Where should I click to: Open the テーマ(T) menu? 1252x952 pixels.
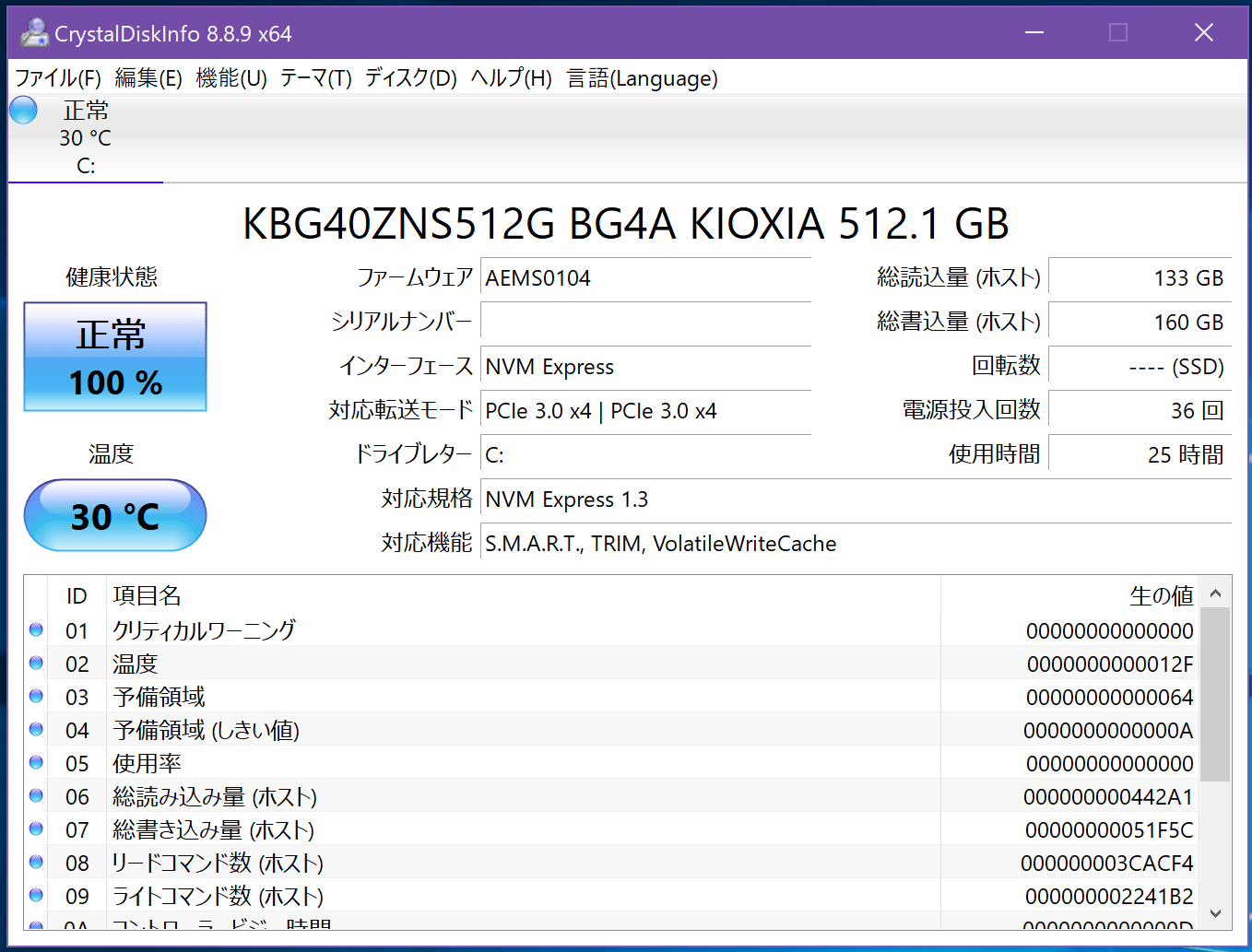316,78
